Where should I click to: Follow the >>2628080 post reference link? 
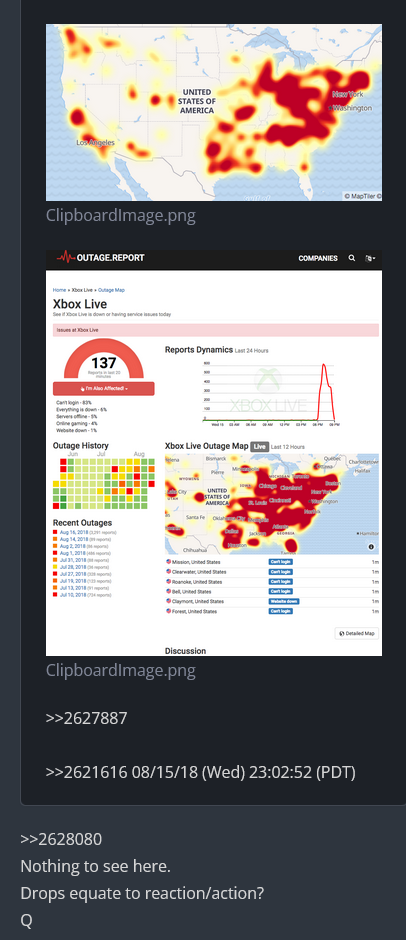tap(61, 839)
